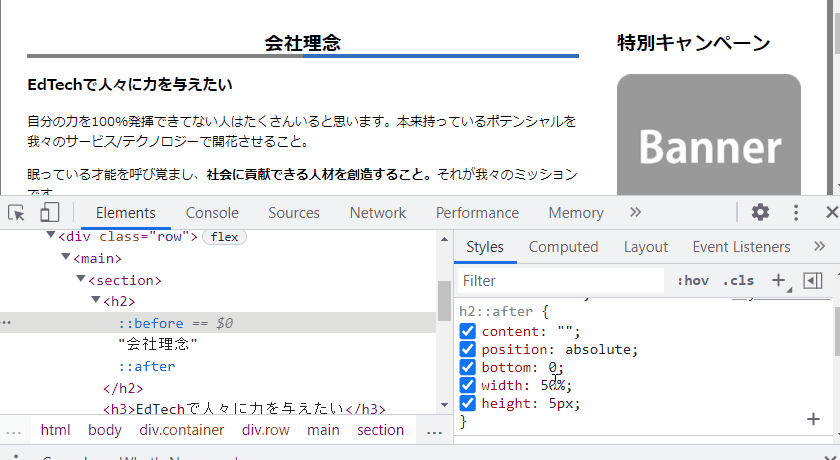This screenshot has height=460, width=840.
Task: Collapse the main element node
Action: point(65,257)
